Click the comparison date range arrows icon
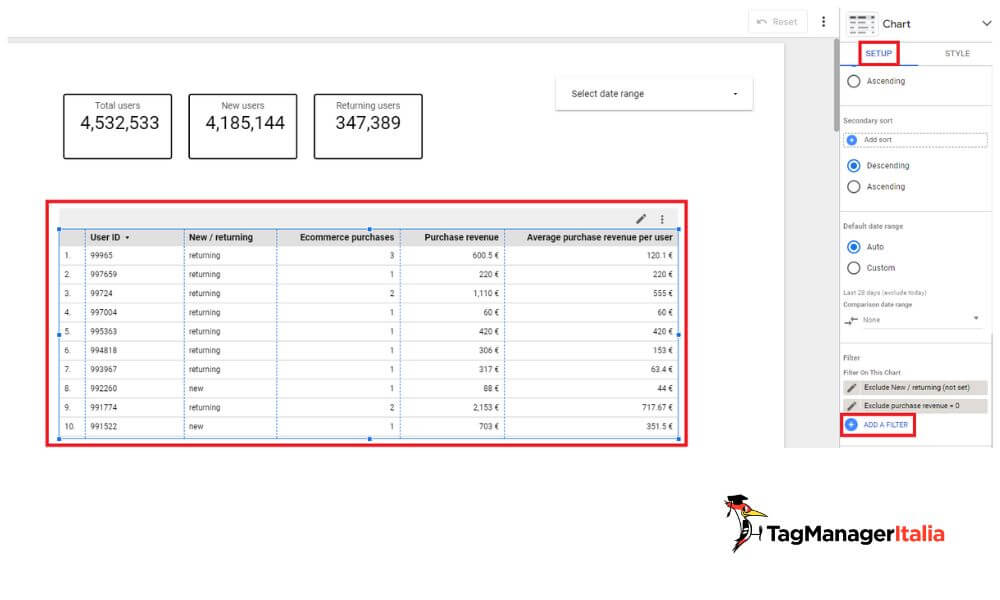1000x600 pixels. [851, 321]
